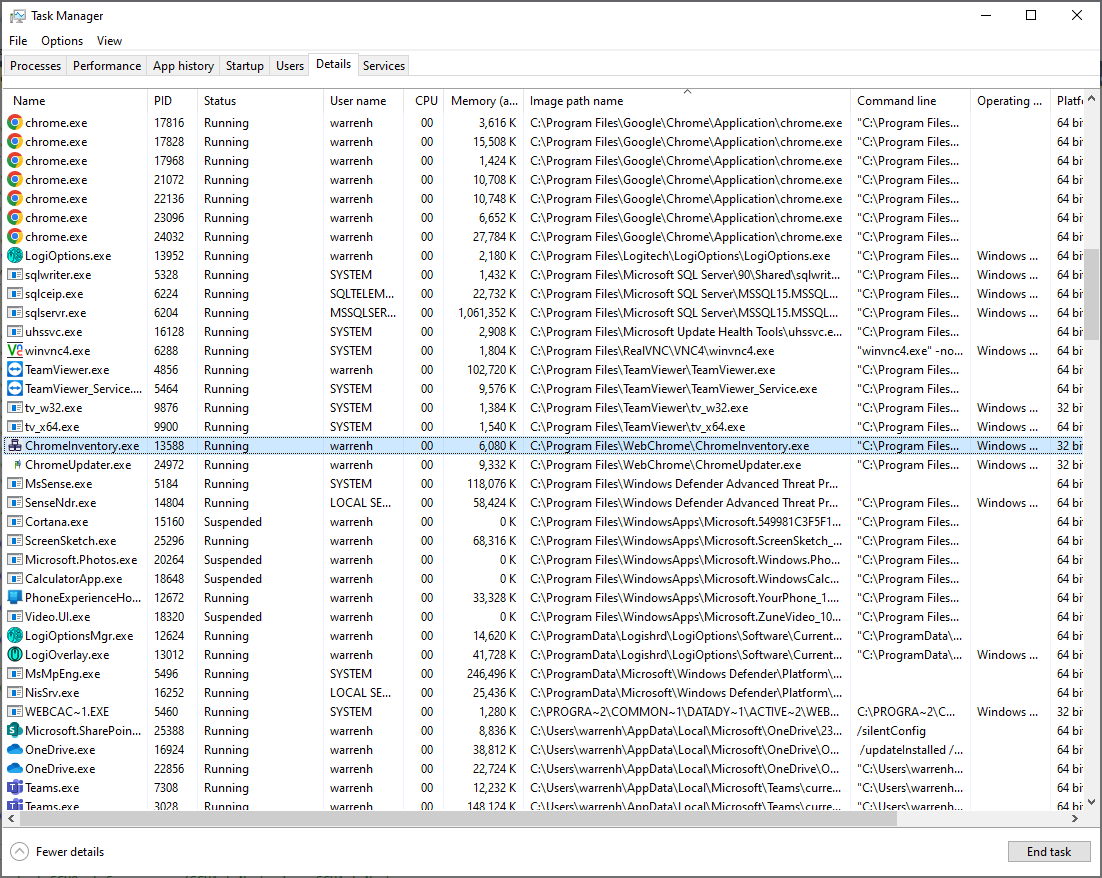Click the Microsoft.SharePoint icon

(x=15, y=730)
